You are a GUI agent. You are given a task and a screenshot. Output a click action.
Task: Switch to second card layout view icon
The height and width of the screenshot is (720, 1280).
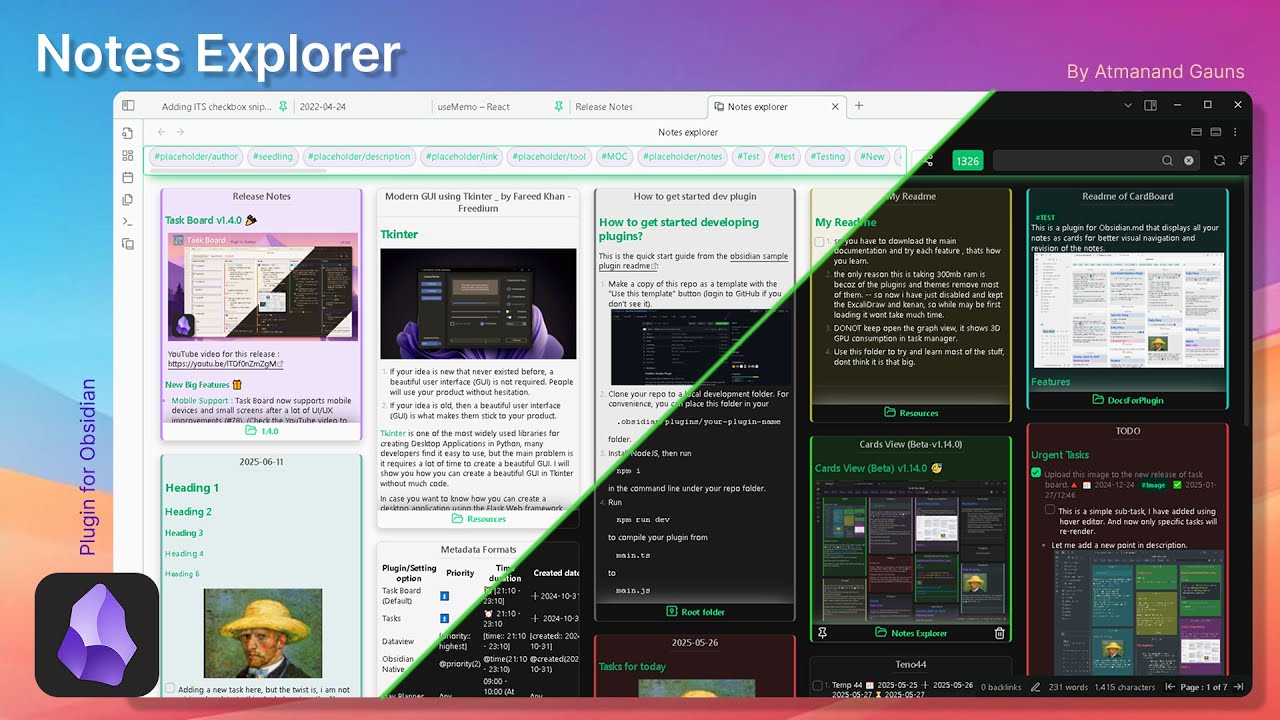(x=1216, y=132)
